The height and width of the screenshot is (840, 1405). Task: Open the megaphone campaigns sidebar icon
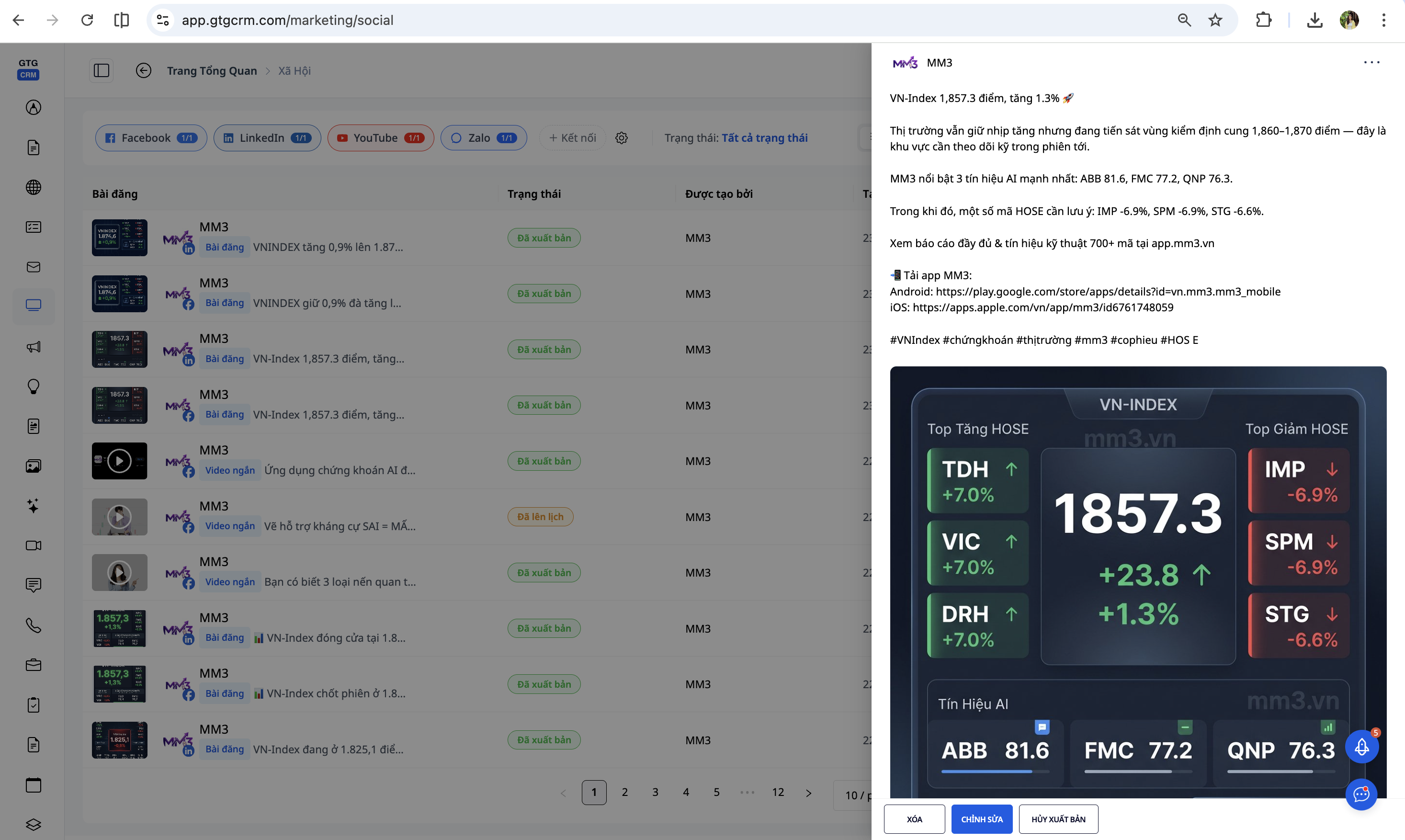click(34, 346)
